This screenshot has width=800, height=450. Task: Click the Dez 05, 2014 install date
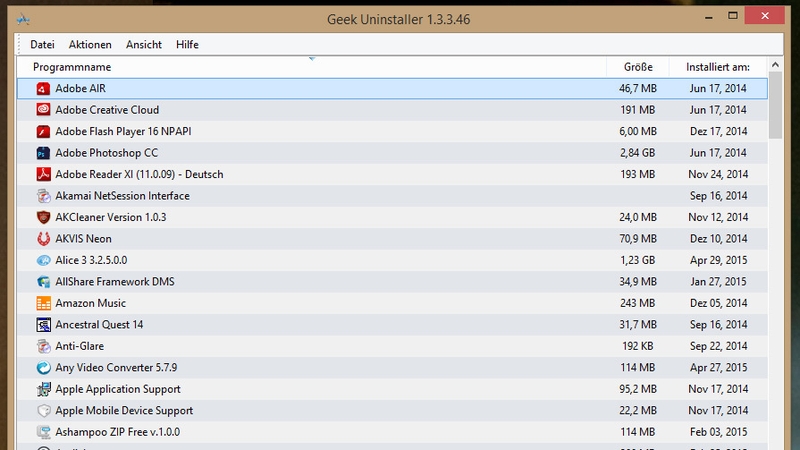tap(718, 303)
